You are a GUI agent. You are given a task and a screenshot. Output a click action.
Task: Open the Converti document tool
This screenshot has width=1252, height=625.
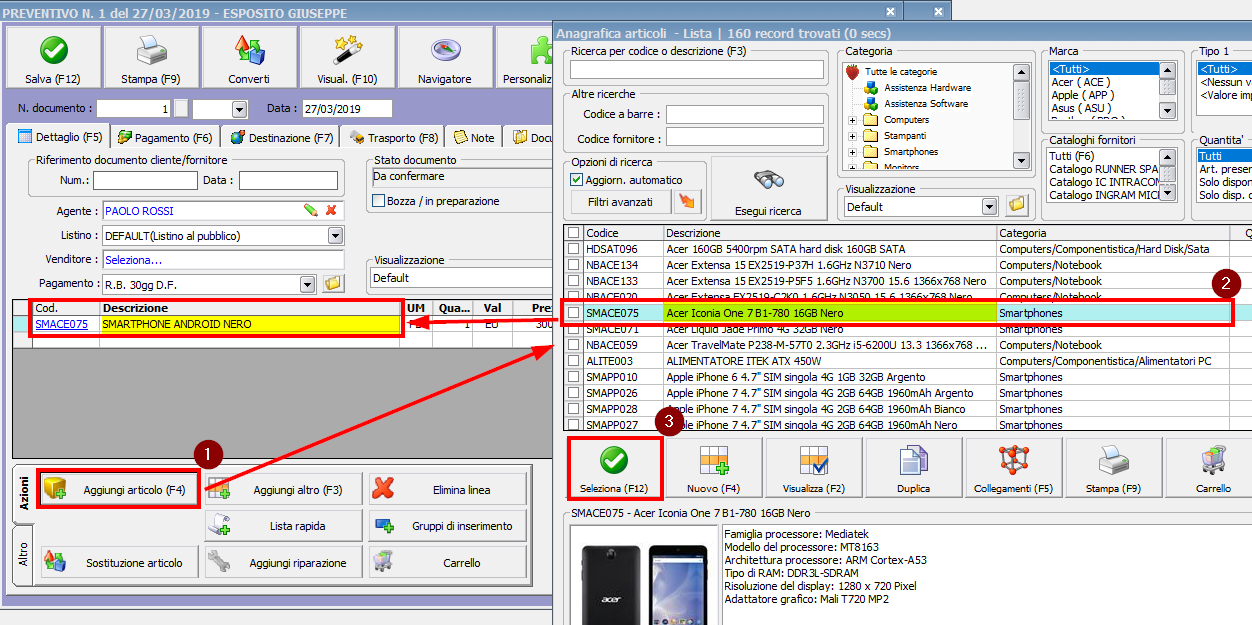pos(249,58)
